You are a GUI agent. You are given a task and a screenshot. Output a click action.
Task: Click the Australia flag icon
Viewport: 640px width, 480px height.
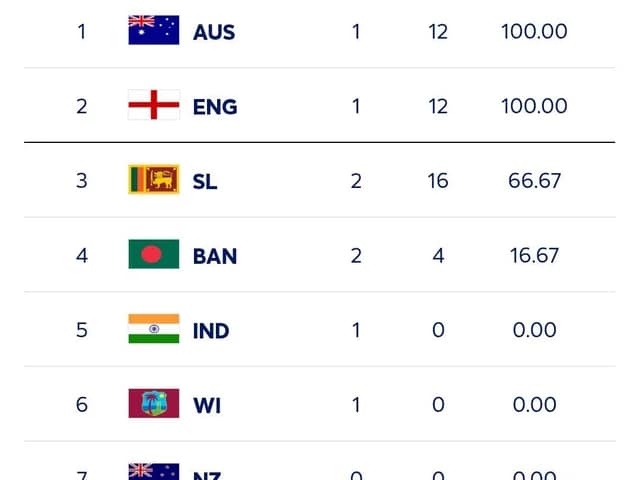[x=154, y=31]
